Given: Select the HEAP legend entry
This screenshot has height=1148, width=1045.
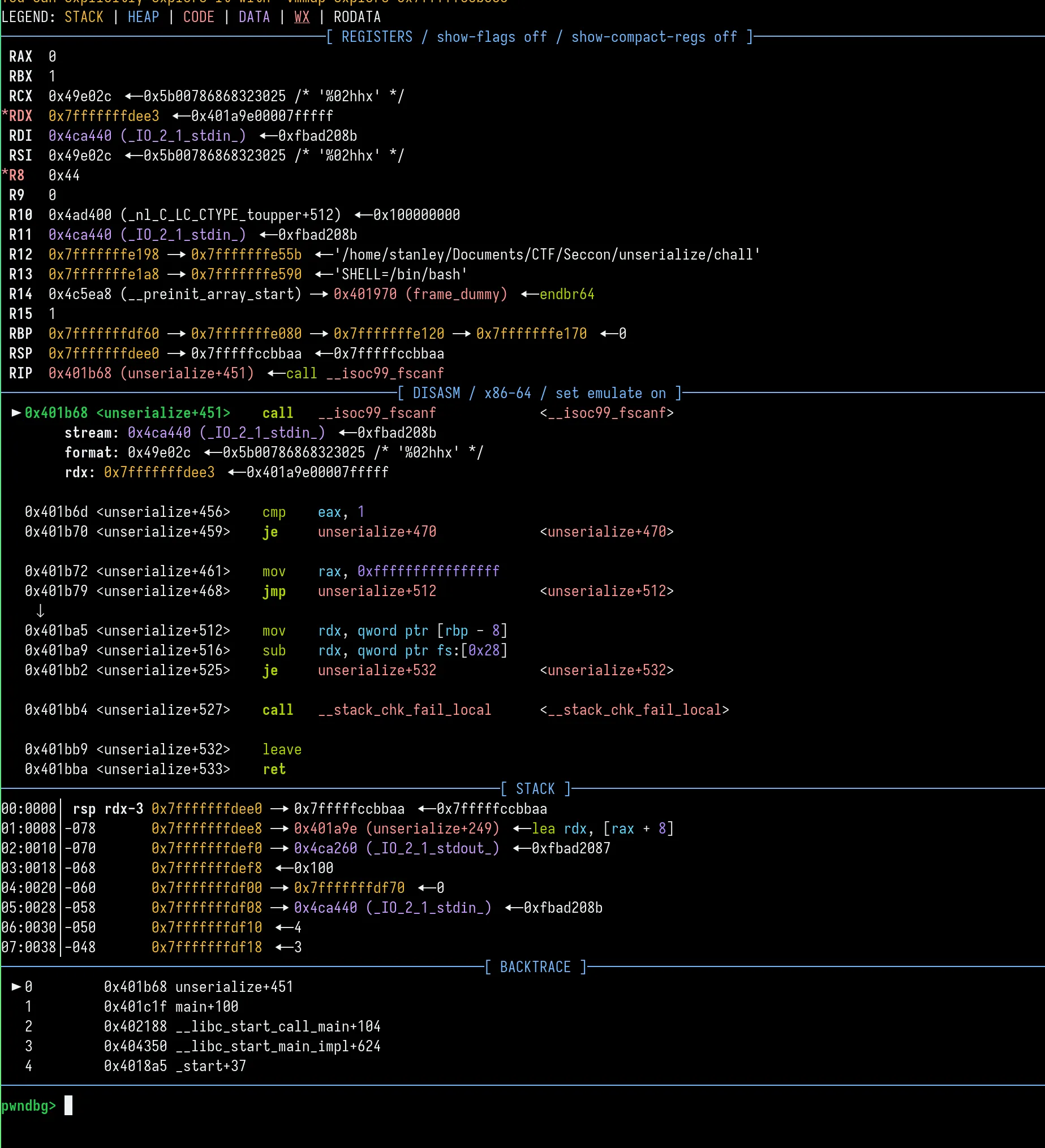Looking at the screenshot, I should point(143,17).
